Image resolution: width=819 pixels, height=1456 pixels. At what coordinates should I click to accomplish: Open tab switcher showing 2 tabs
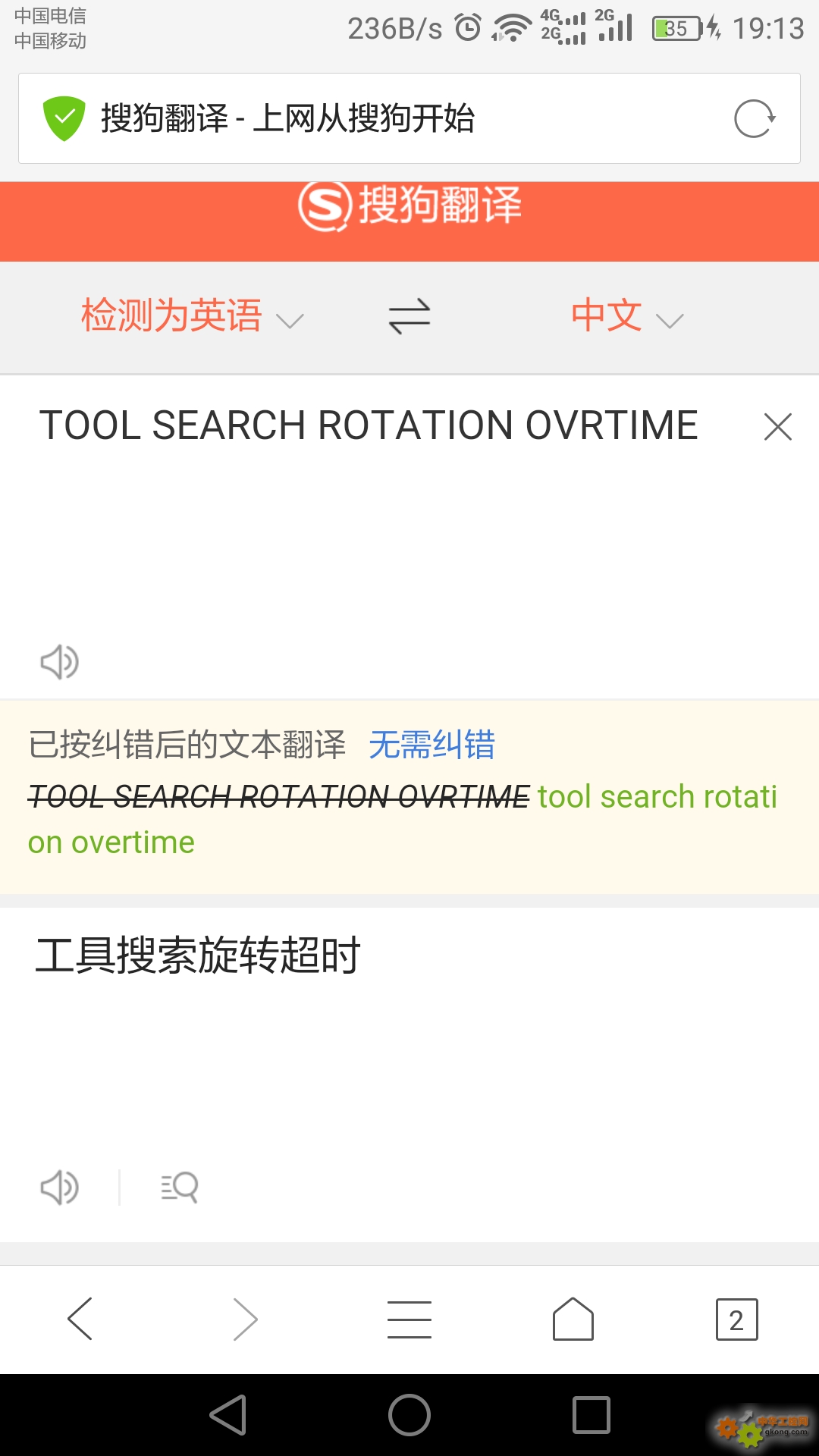click(x=736, y=1319)
